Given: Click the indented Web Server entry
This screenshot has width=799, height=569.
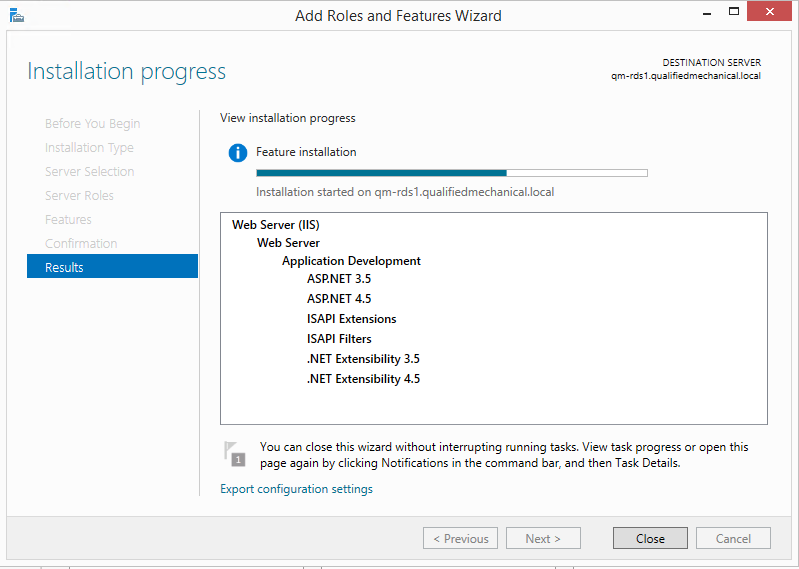Looking at the screenshot, I should point(288,243).
